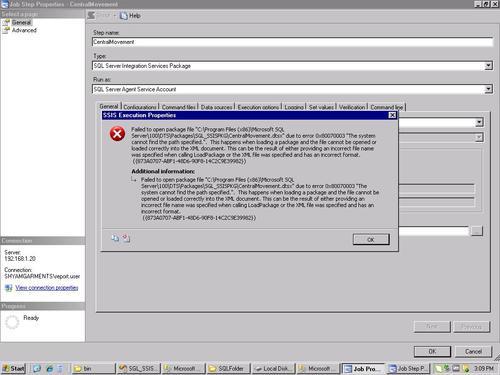500x375 pixels.
Task: Click the Ready progress spinner icon
Action: (12, 322)
